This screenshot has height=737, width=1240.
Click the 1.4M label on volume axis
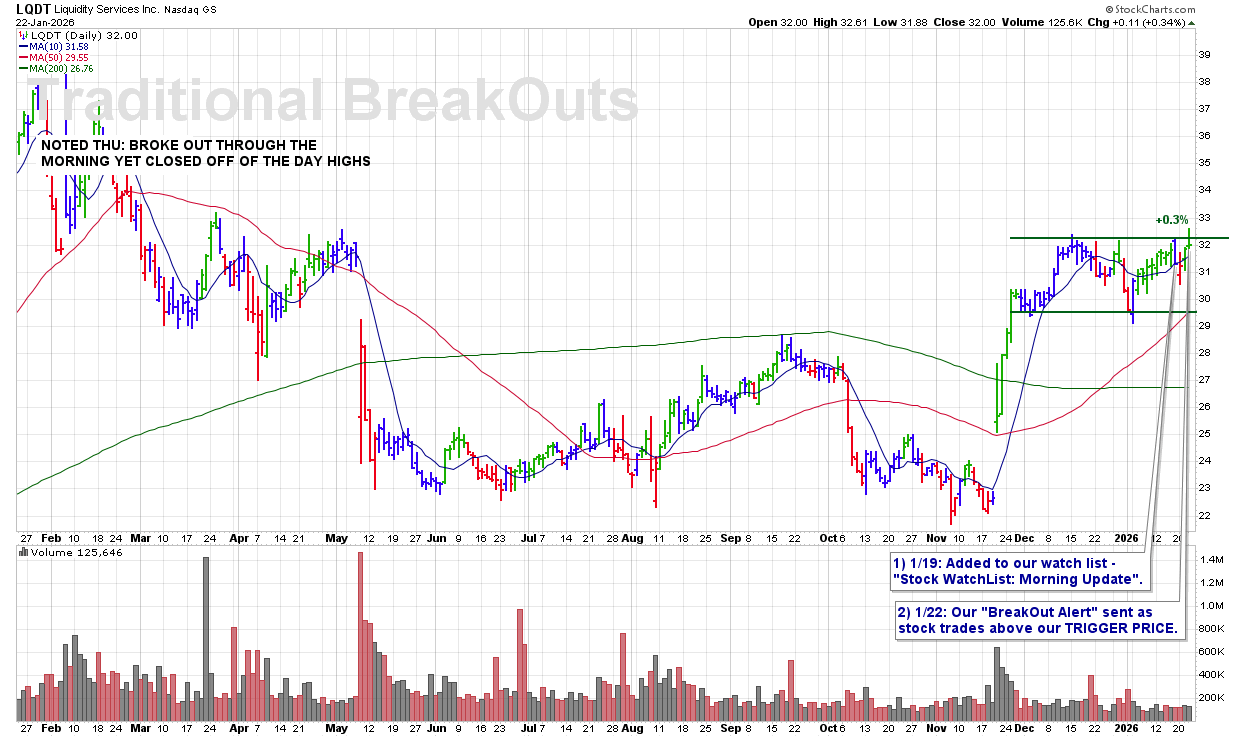[1212, 559]
